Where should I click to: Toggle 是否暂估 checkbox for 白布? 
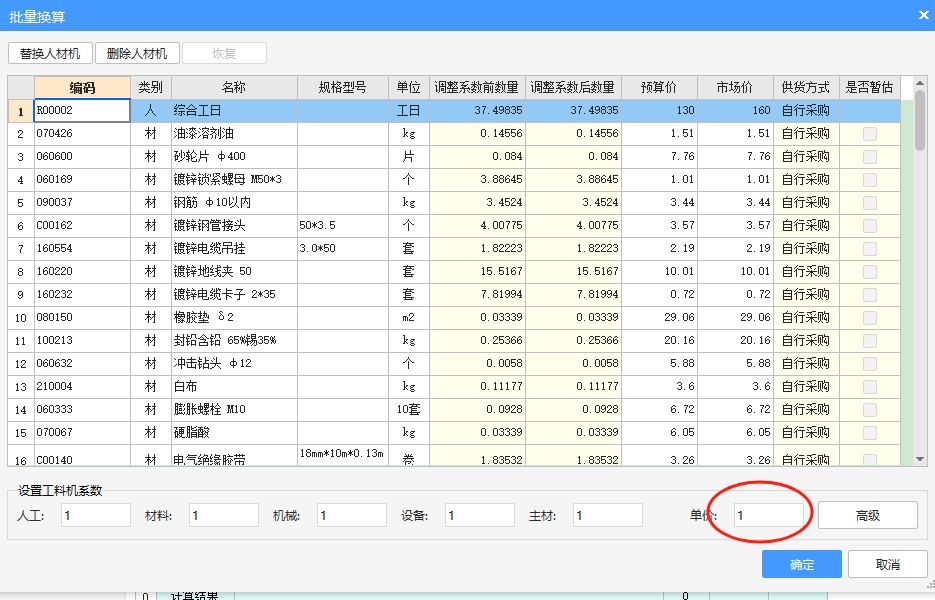[870, 386]
